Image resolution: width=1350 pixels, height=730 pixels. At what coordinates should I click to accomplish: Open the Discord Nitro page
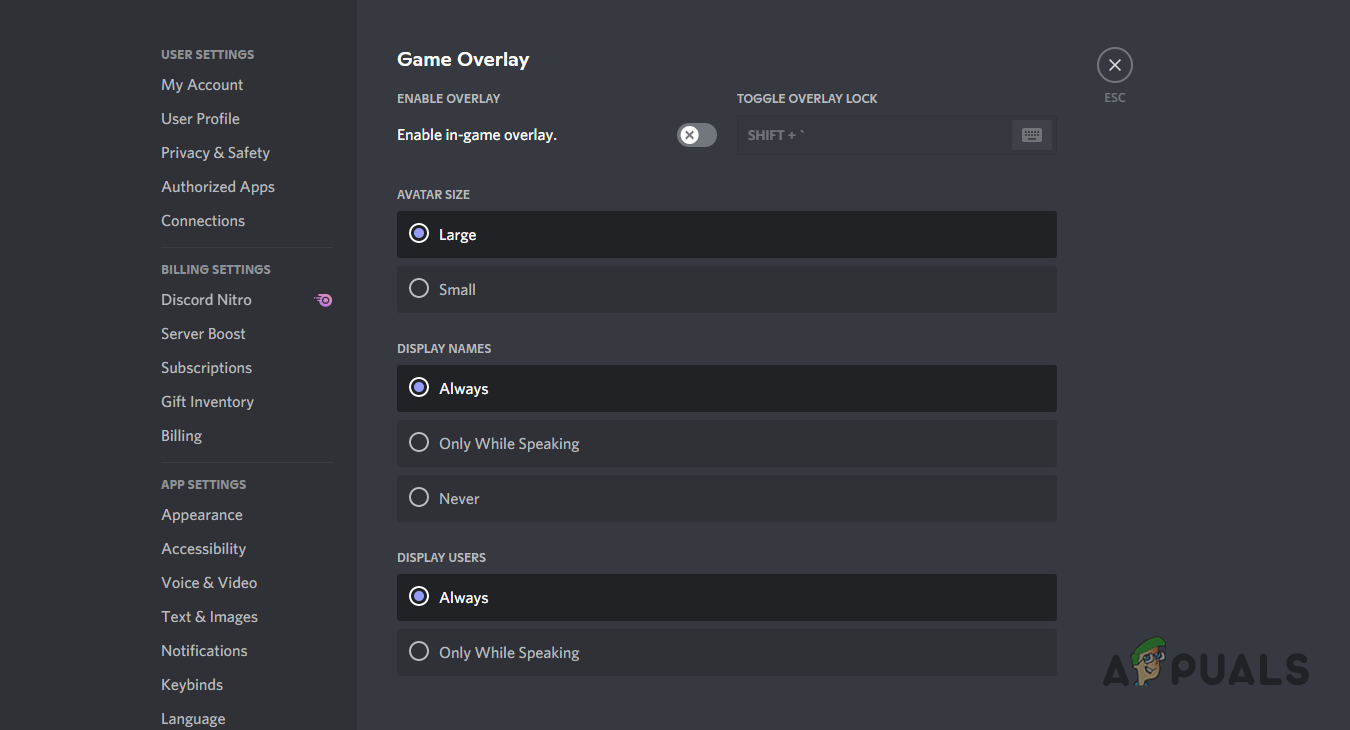pos(206,299)
